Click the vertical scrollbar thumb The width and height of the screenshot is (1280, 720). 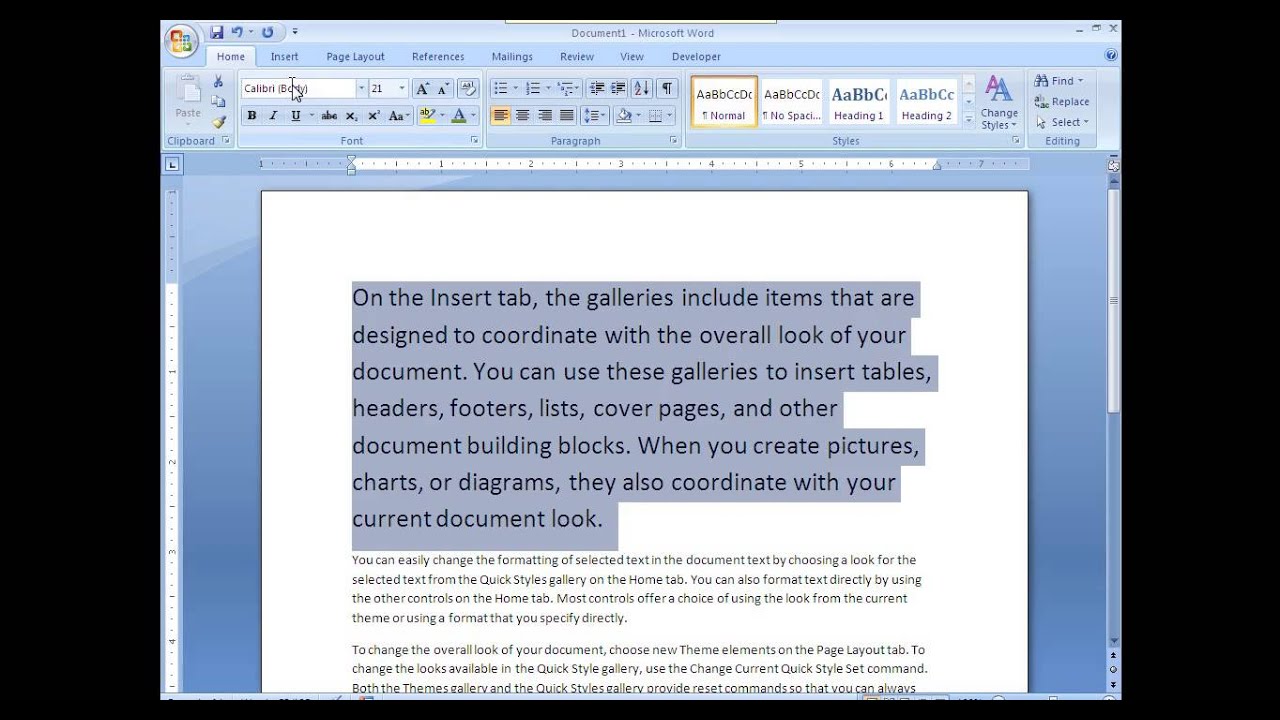click(x=1113, y=300)
